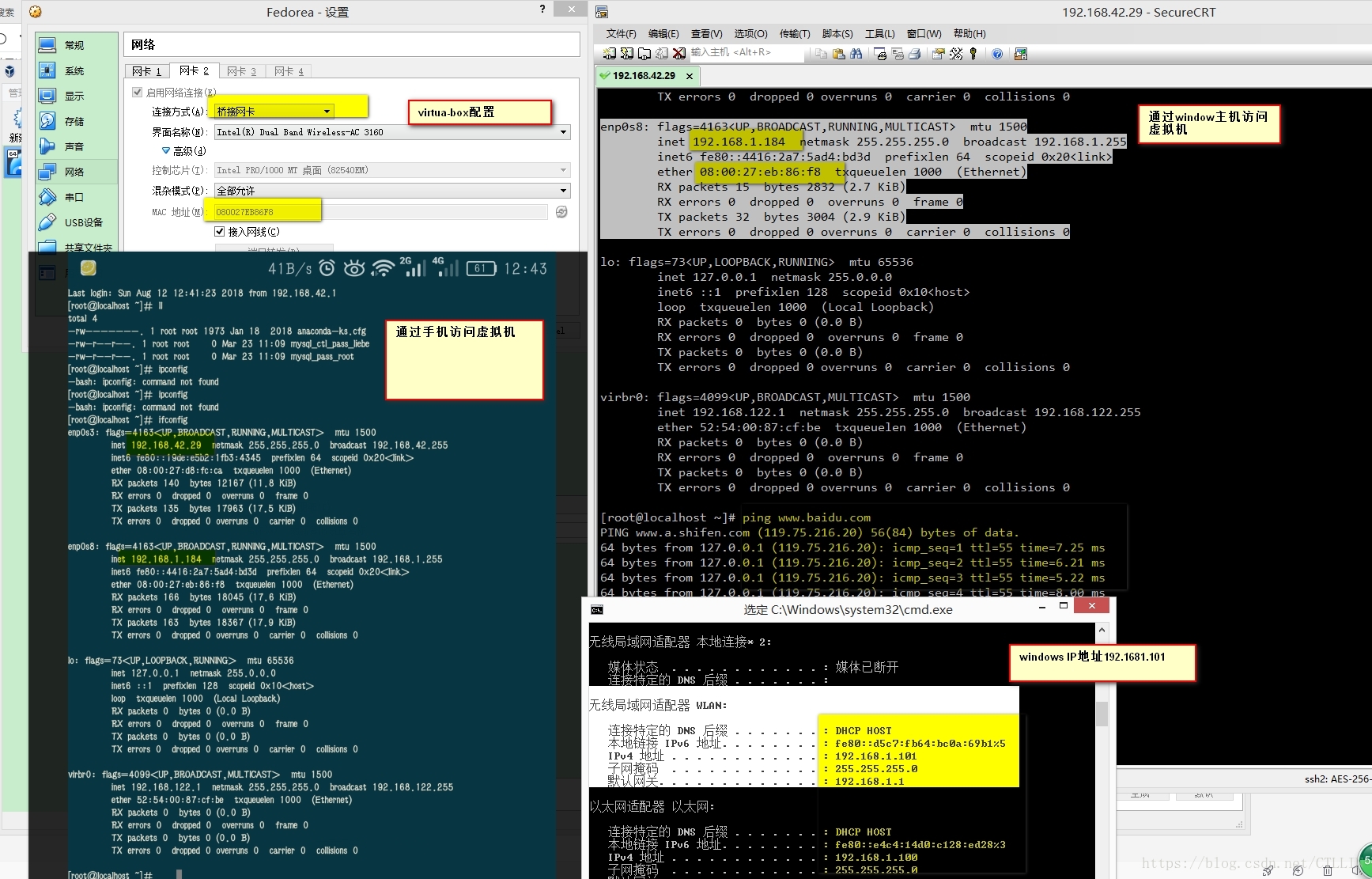Click SecureCRT application icon in title bar
The image size is (1372, 879).
coord(602,12)
